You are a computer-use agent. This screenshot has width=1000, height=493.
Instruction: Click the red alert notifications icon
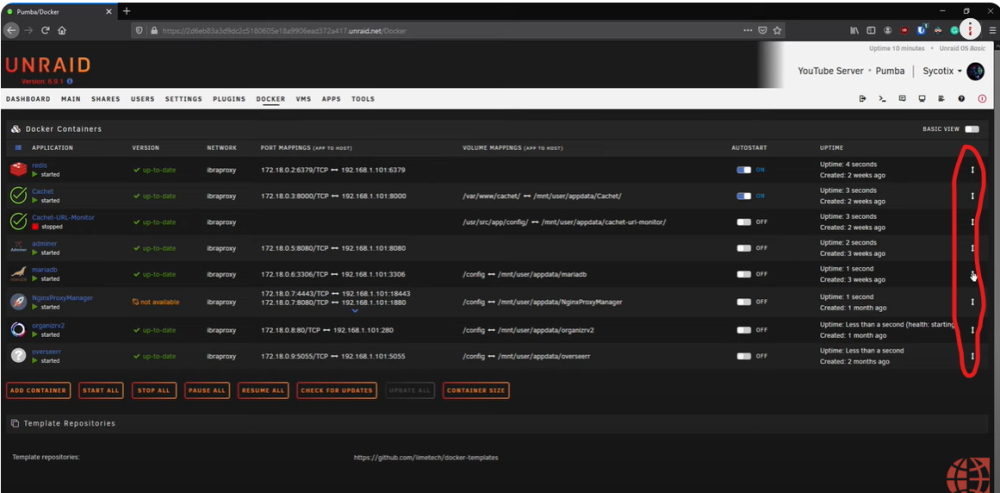[x=982, y=99]
